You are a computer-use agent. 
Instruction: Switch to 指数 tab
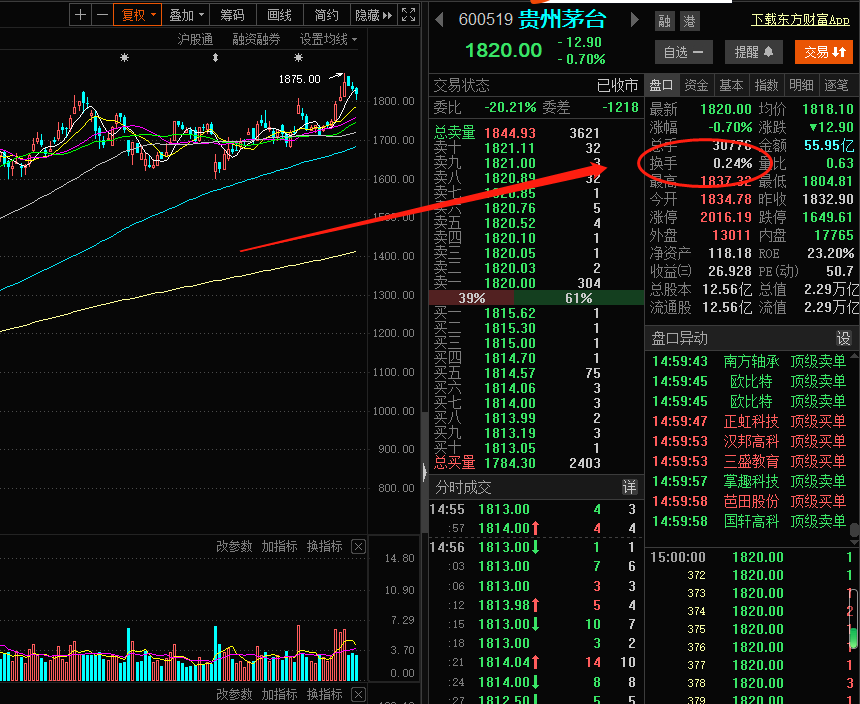click(x=766, y=85)
